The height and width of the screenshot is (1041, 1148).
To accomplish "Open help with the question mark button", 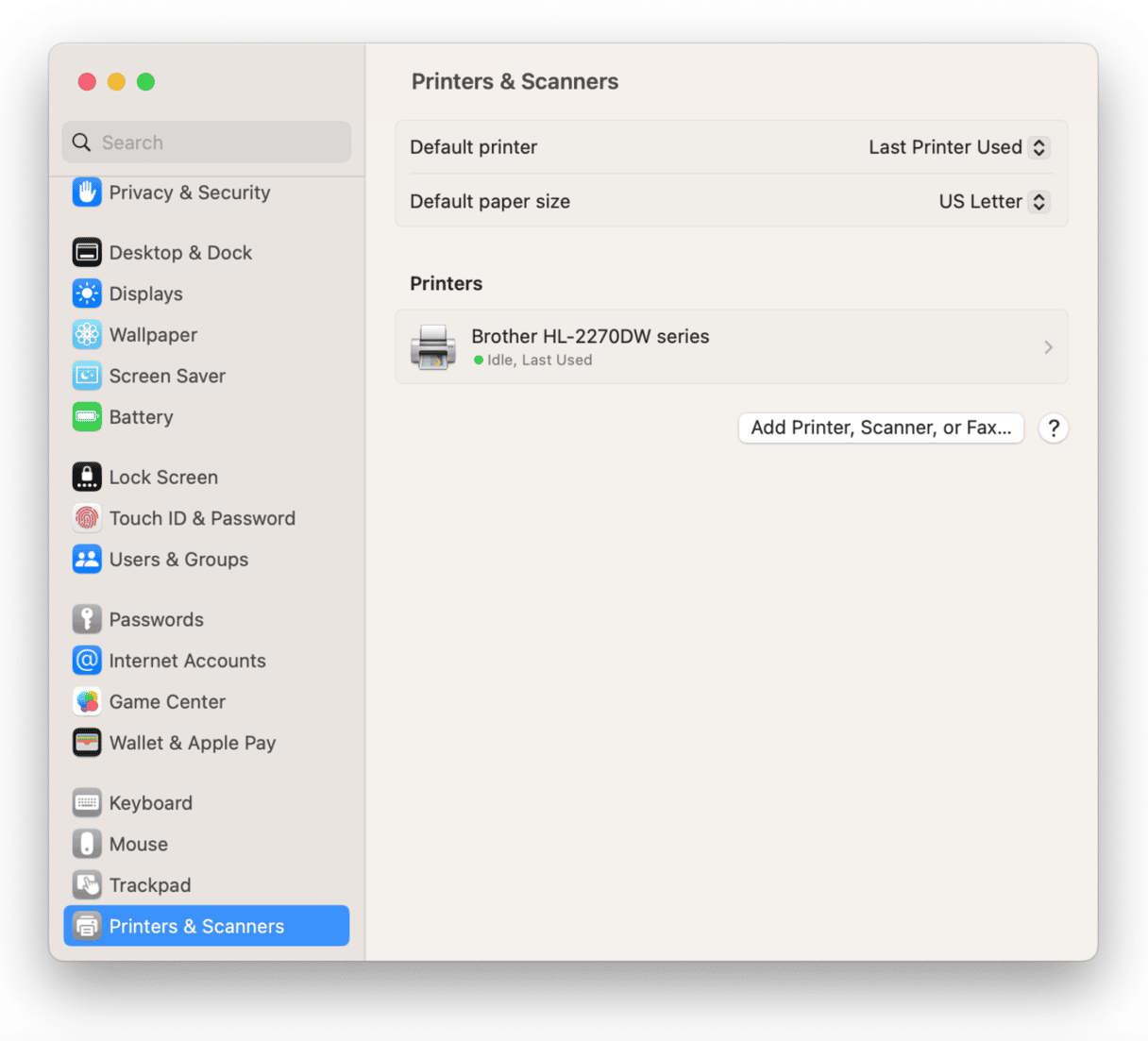I will [x=1054, y=428].
